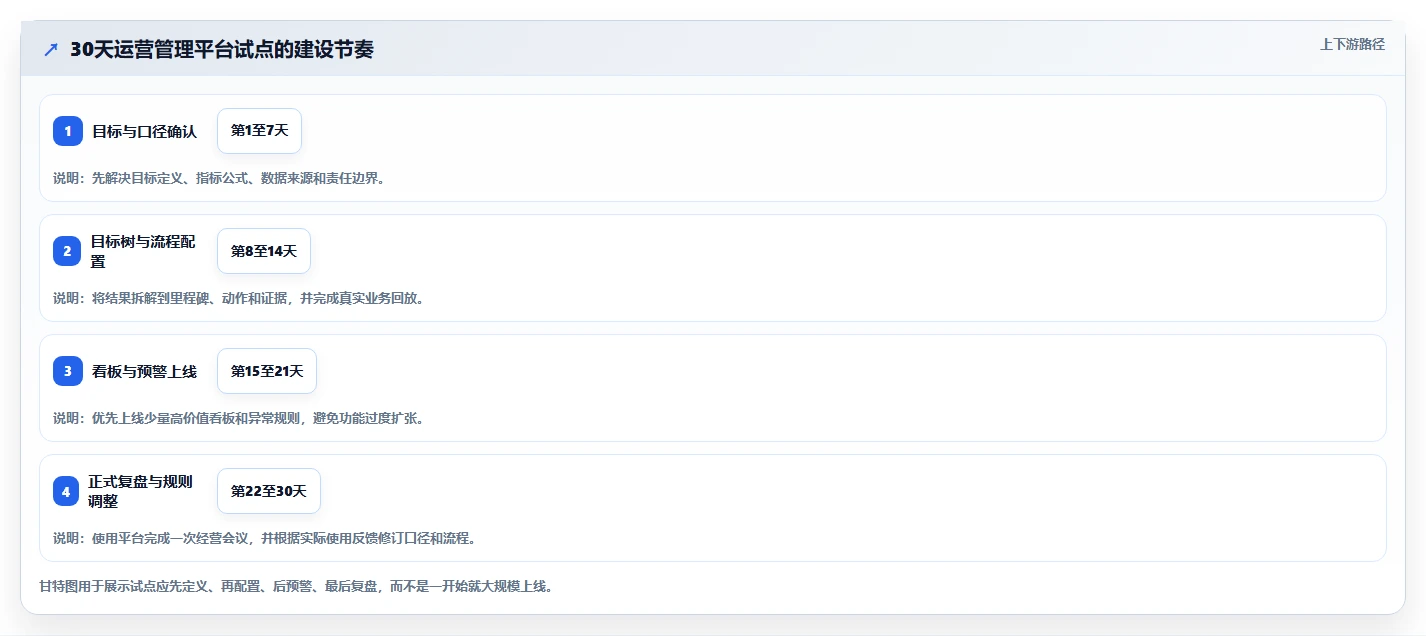Open the 上下游路径 link at top right

(x=1352, y=44)
